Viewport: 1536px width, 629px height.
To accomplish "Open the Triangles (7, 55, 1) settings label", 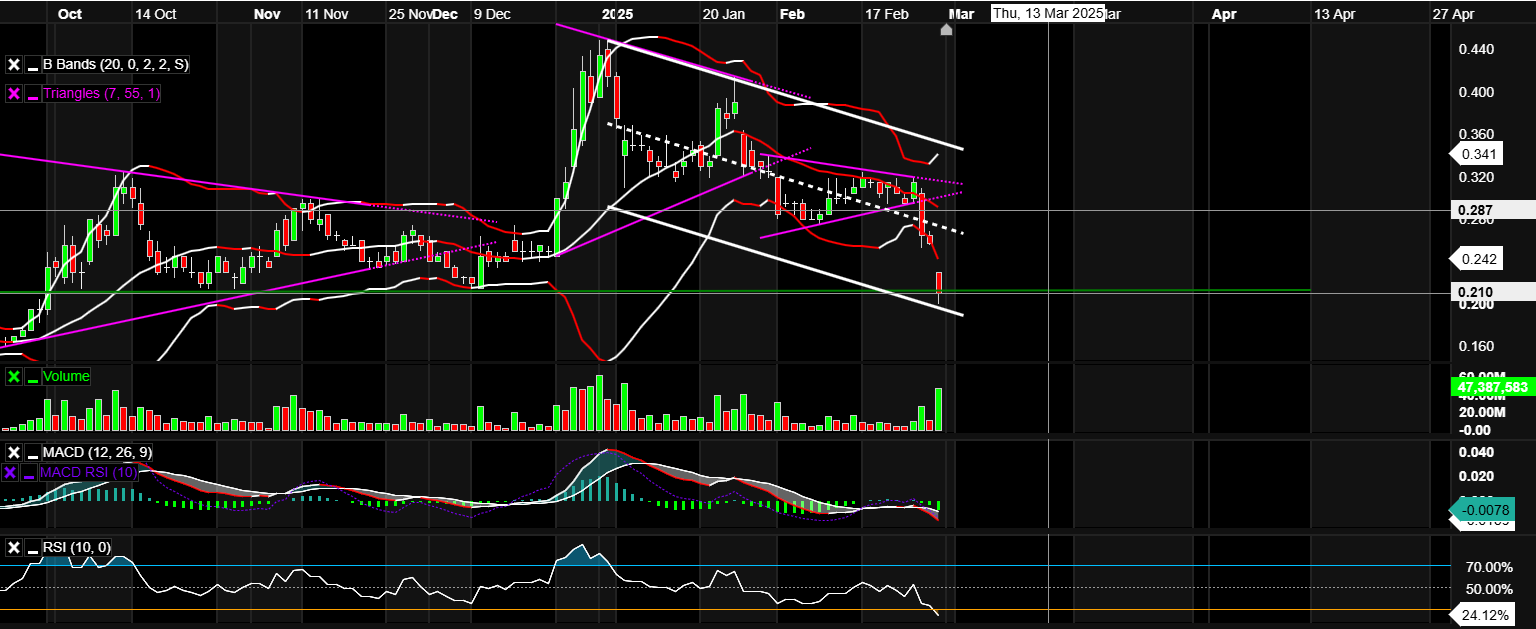I will pyautogui.click(x=101, y=94).
